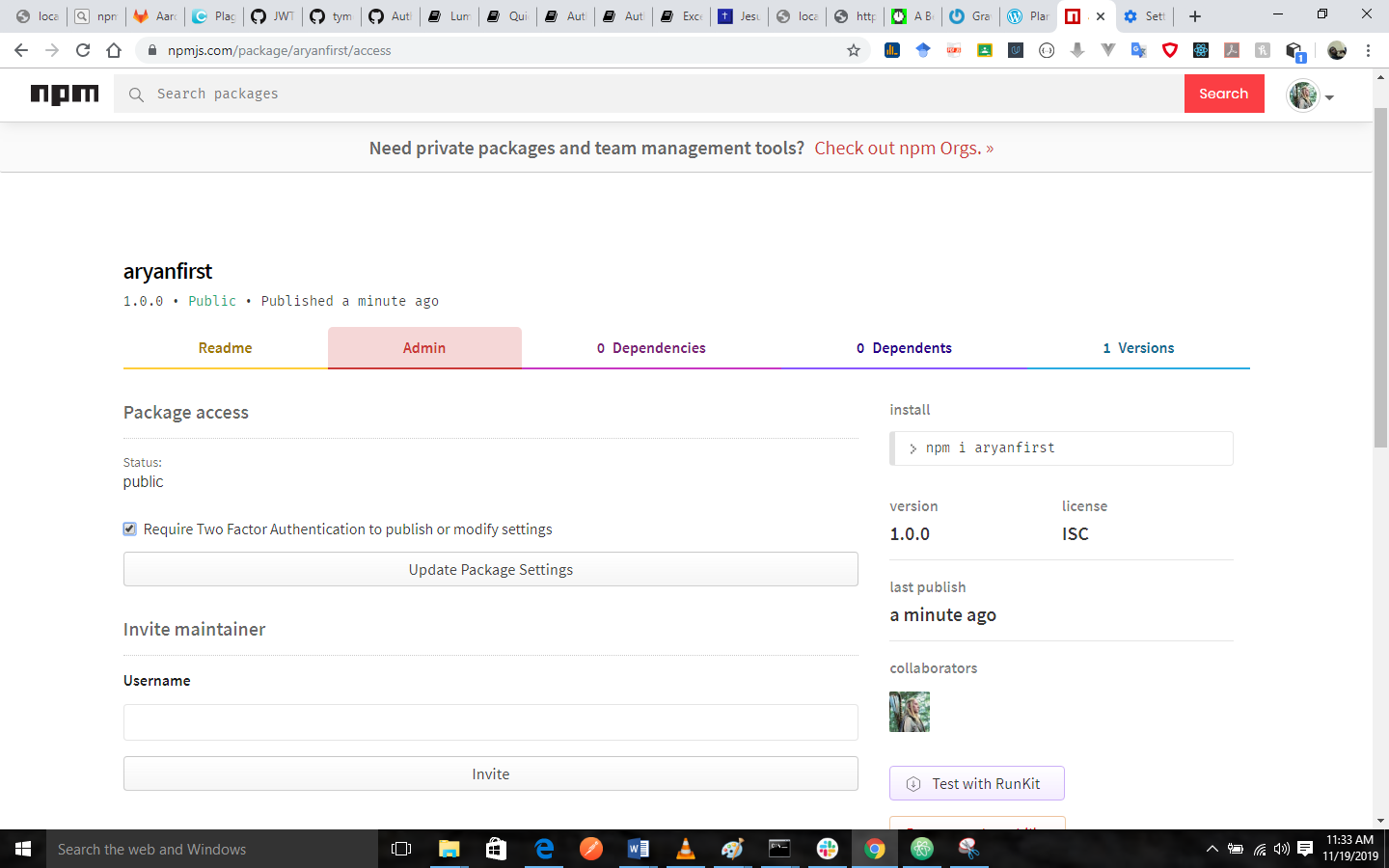The width and height of the screenshot is (1389, 868).
Task: View the 1 Versions tab
Action: tap(1138, 348)
